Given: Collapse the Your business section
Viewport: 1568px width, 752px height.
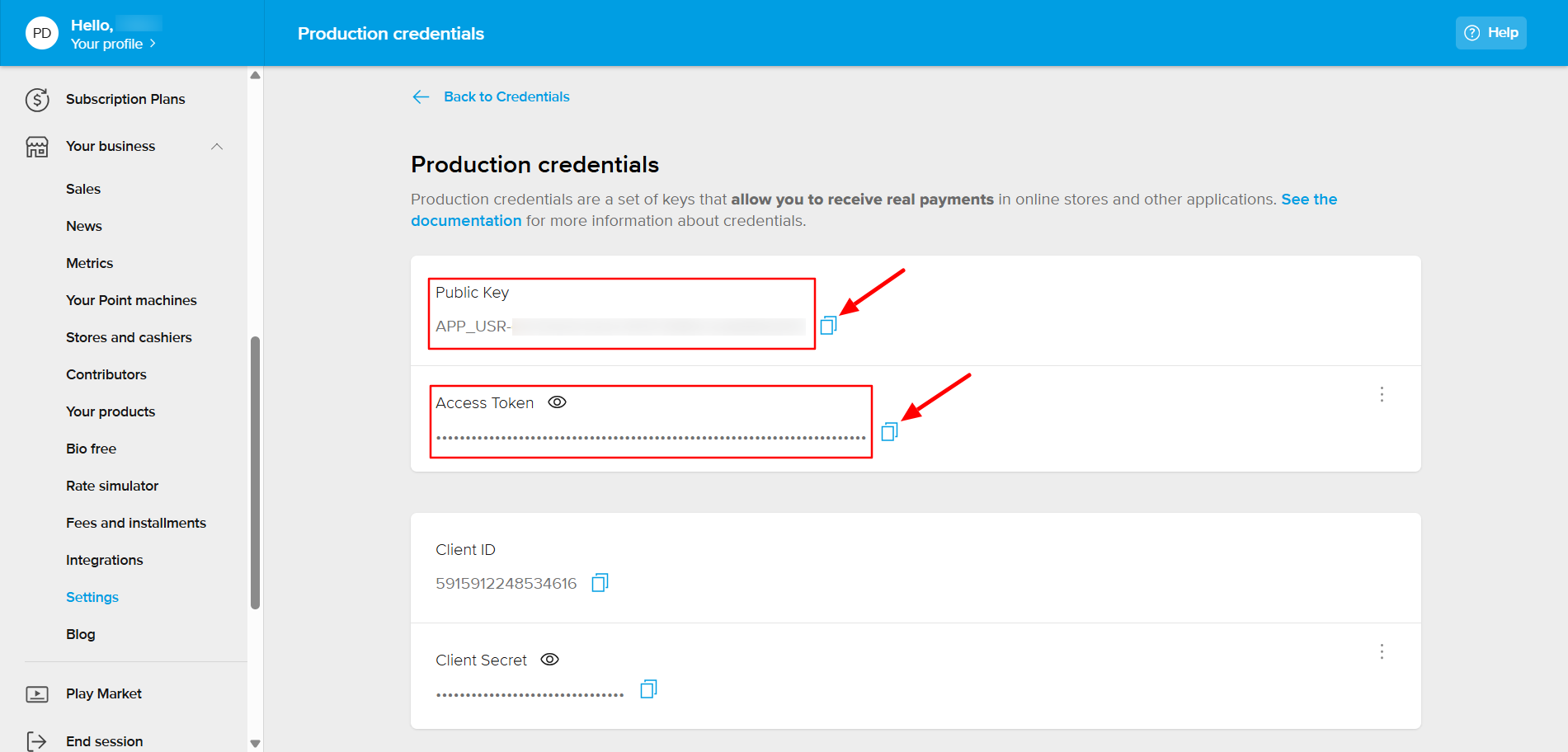Looking at the screenshot, I should tap(217, 147).
